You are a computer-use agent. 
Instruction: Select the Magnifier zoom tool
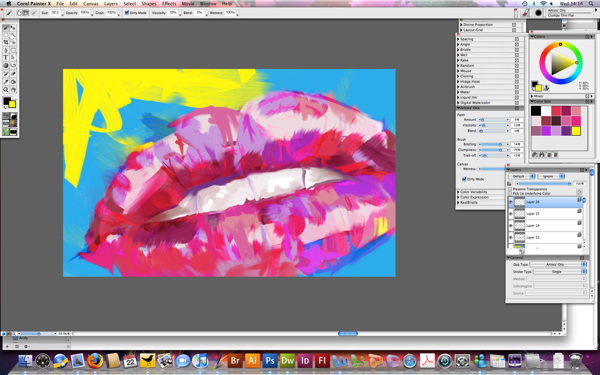coord(6,90)
